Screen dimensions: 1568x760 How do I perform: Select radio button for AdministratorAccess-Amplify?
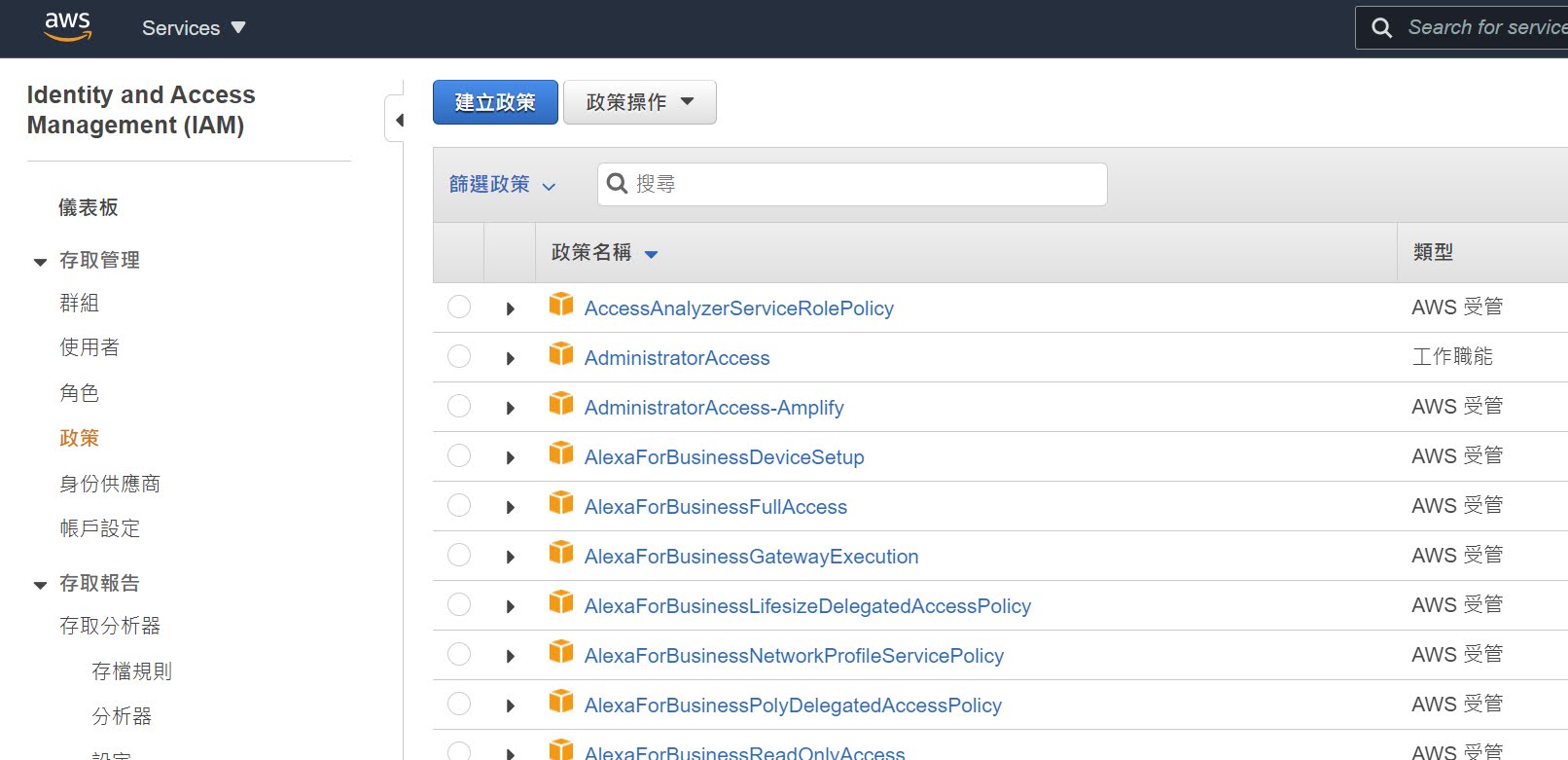point(459,406)
